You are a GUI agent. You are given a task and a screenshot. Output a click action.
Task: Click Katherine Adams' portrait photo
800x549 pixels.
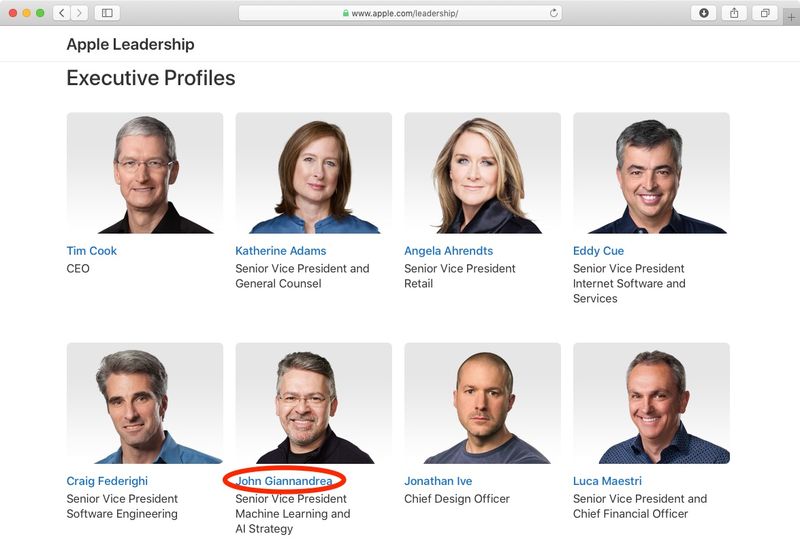click(x=314, y=173)
